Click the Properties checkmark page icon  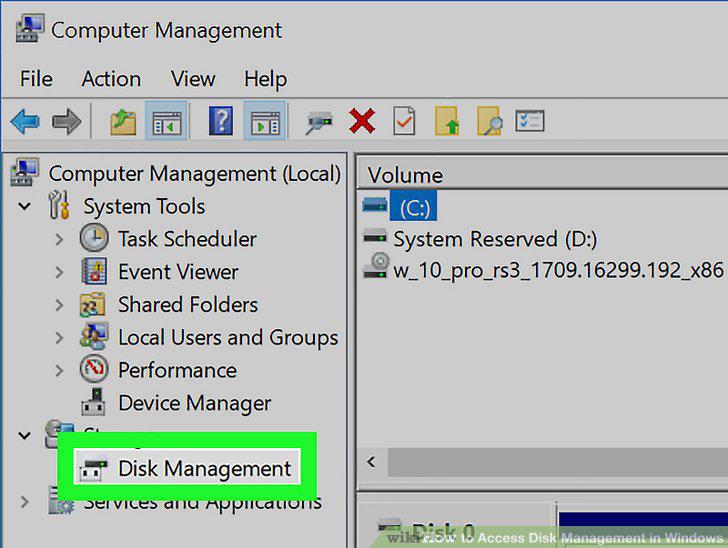[x=404, y=121]
